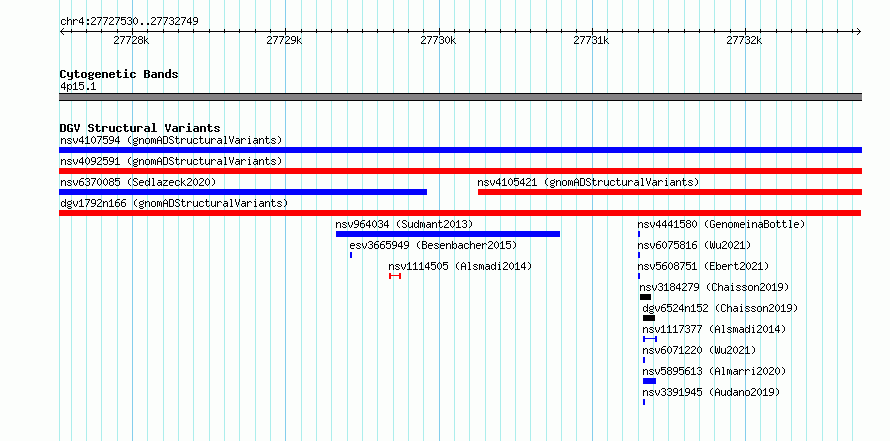Screen dimensions: 890x441
Task: Click the nsv5608751 blue tick marker
Action: (x=639, y=276)
